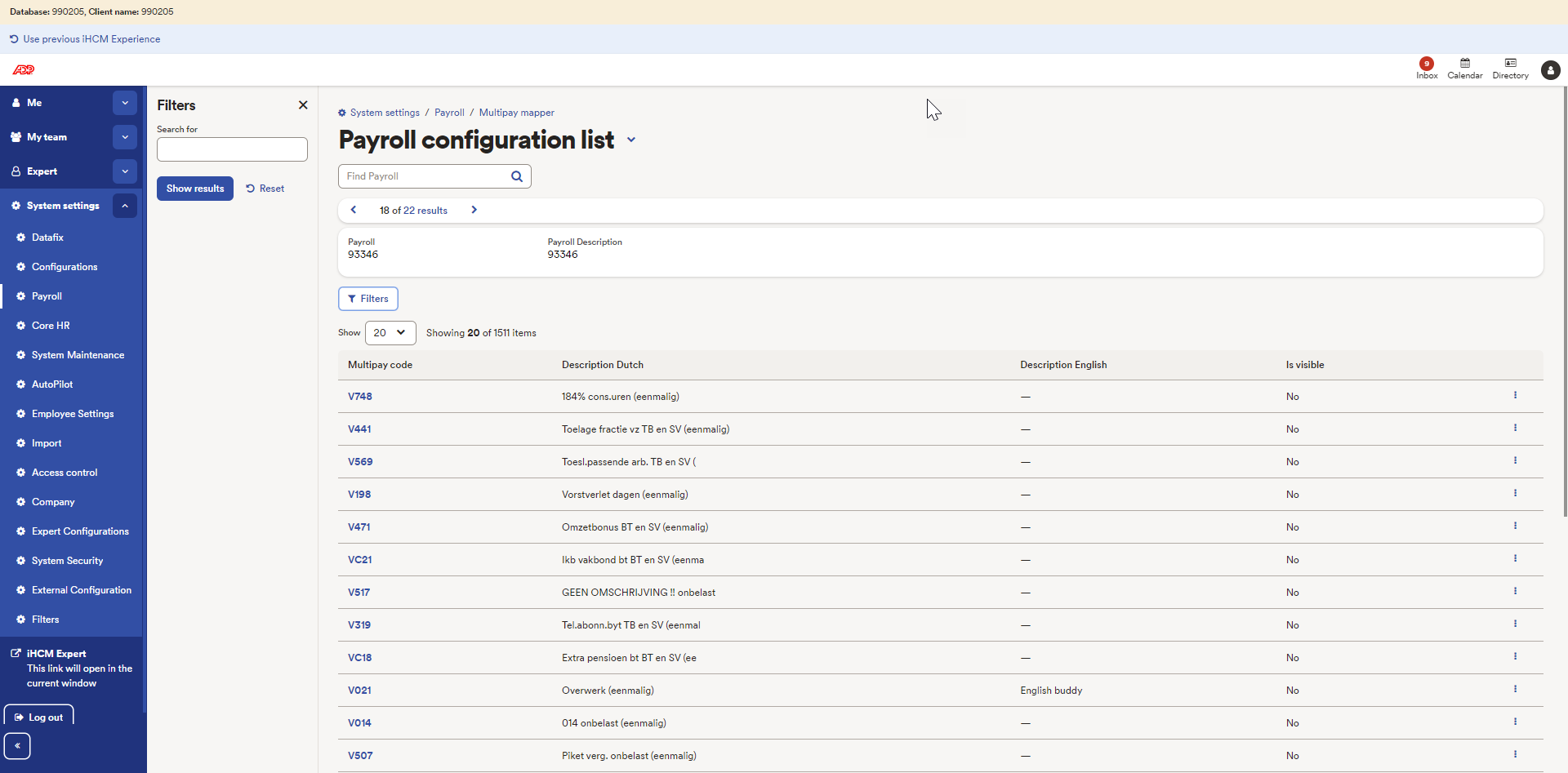Go to next page with right arrow

pyautogui.click(x=474, y=210)
